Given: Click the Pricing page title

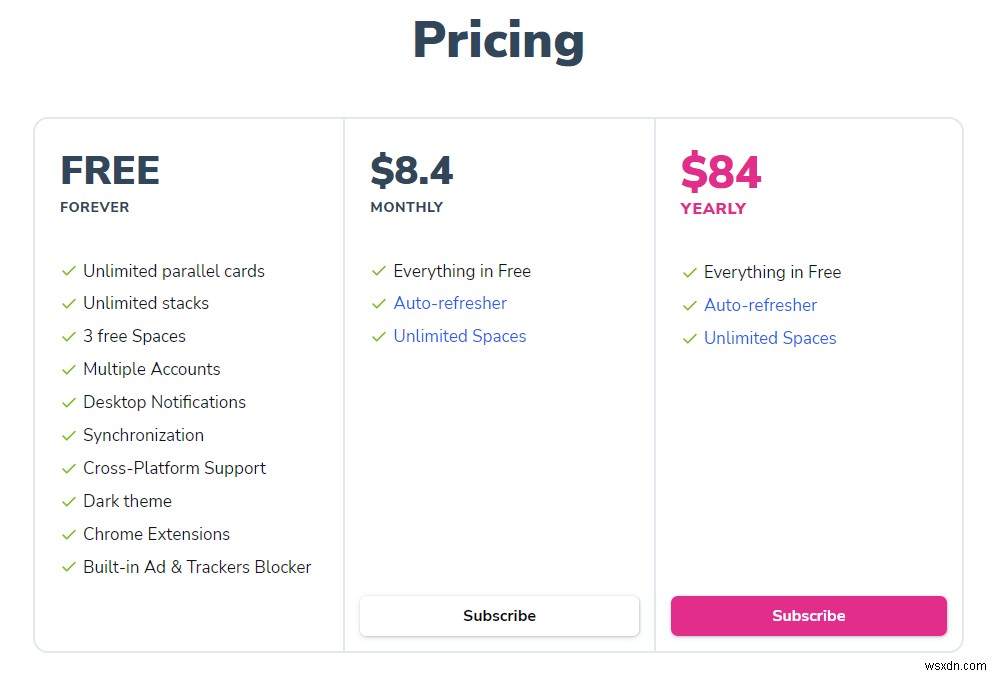Looking at the screenshot, I should (498, 41).
